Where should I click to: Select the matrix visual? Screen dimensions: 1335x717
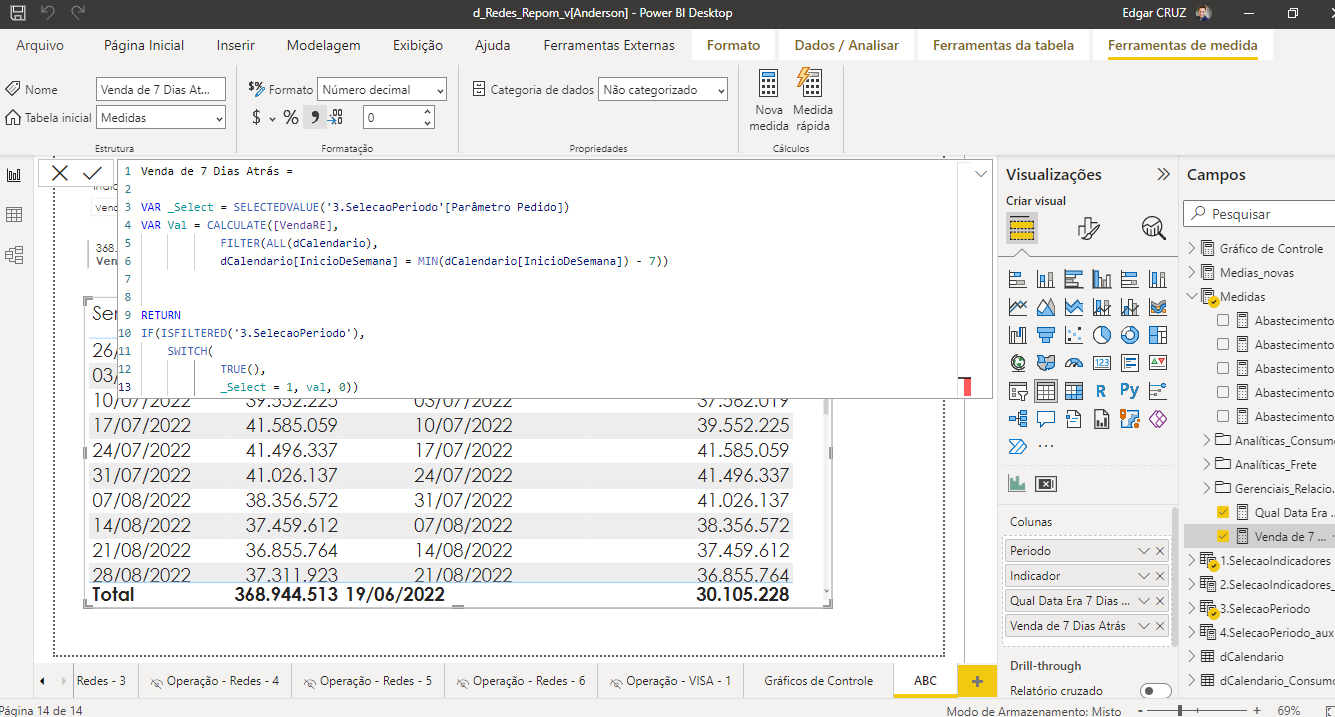point(1074,391)
